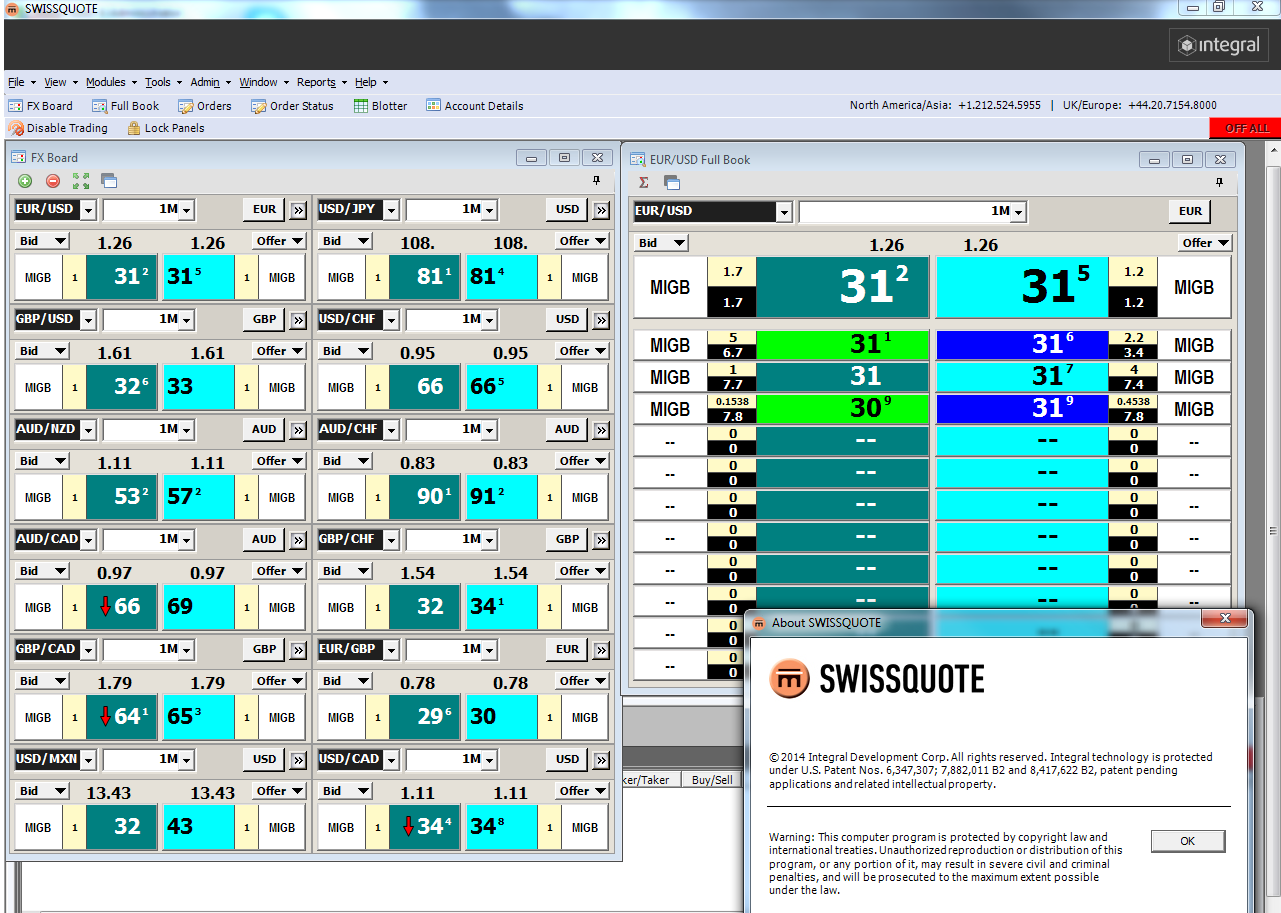Viewport: 1281px width, 913px height.
Task: Click blue 31.9 offer level in Full Book
Action: pos(1022,409)
